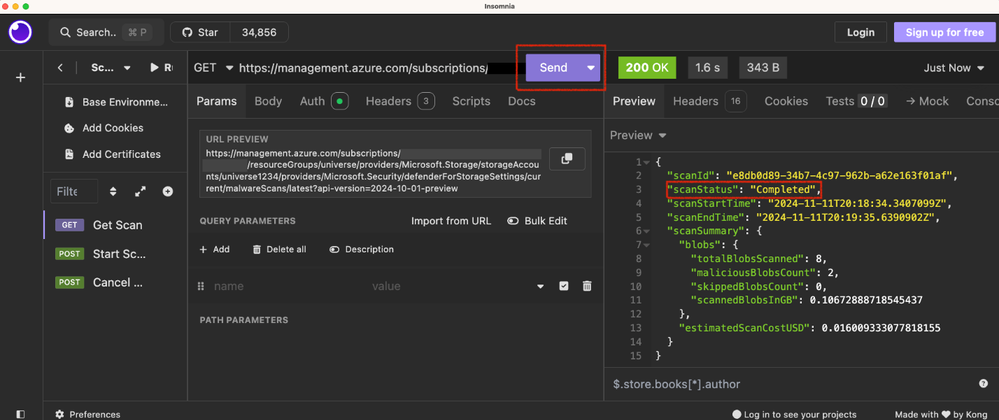Click Add Certificates
Image resolution: width=999 pixels, height=420 pixels.
(x=113, y=154)
